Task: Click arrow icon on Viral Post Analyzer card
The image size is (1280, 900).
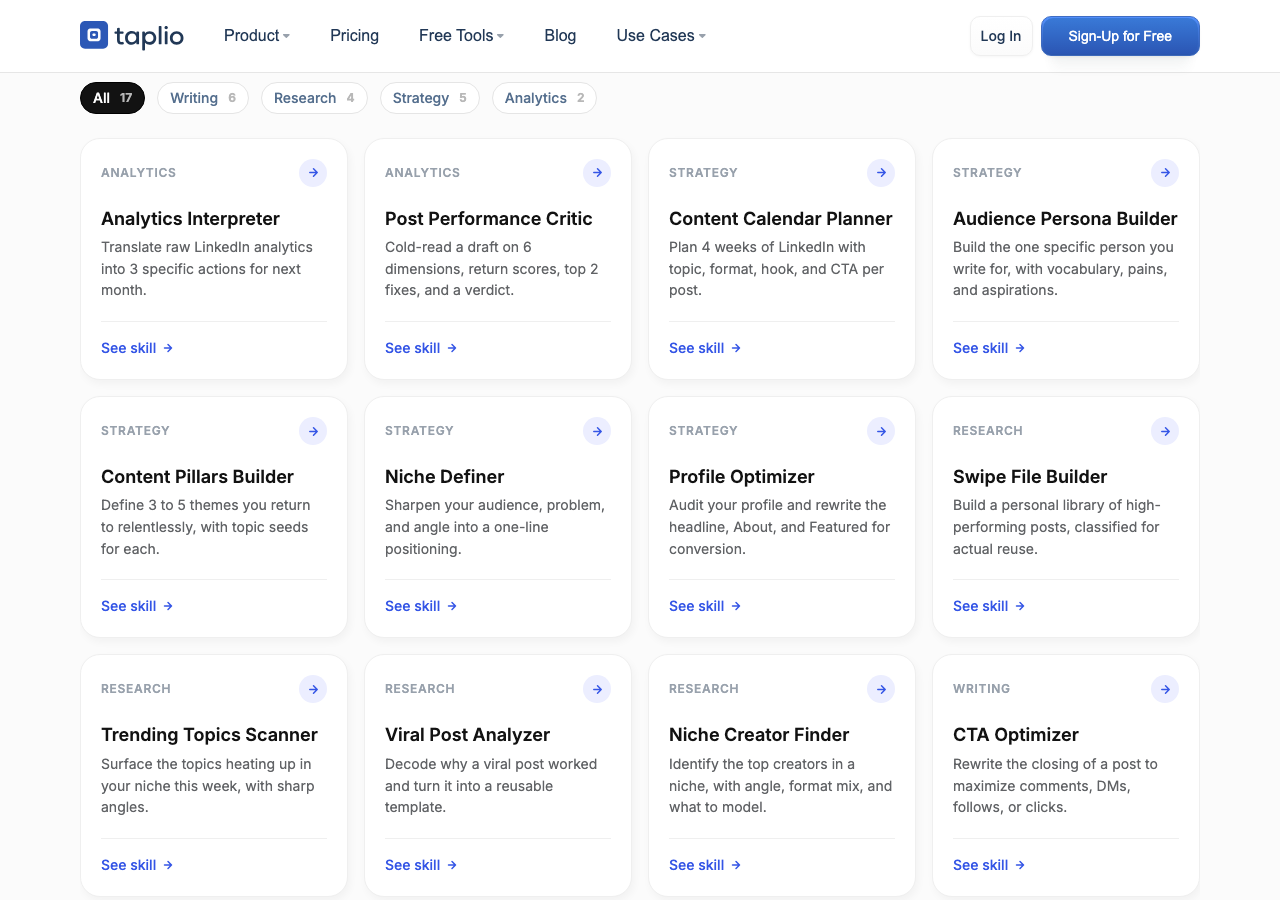Action: pos(597,689)
